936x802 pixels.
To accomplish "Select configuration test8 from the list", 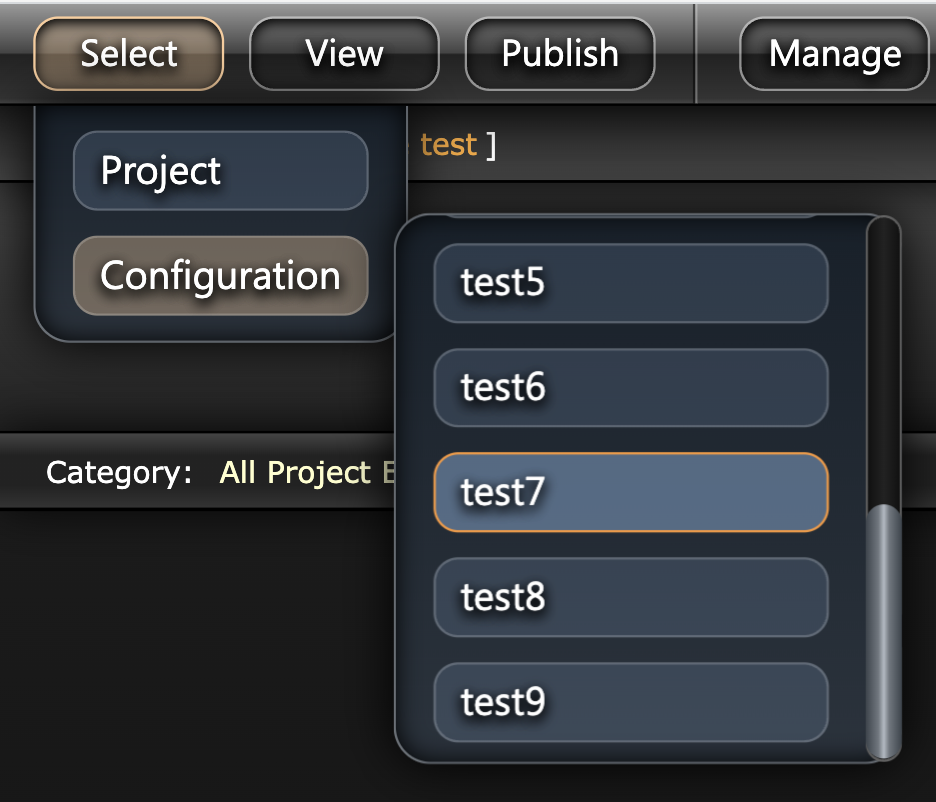I will point(629,597).
